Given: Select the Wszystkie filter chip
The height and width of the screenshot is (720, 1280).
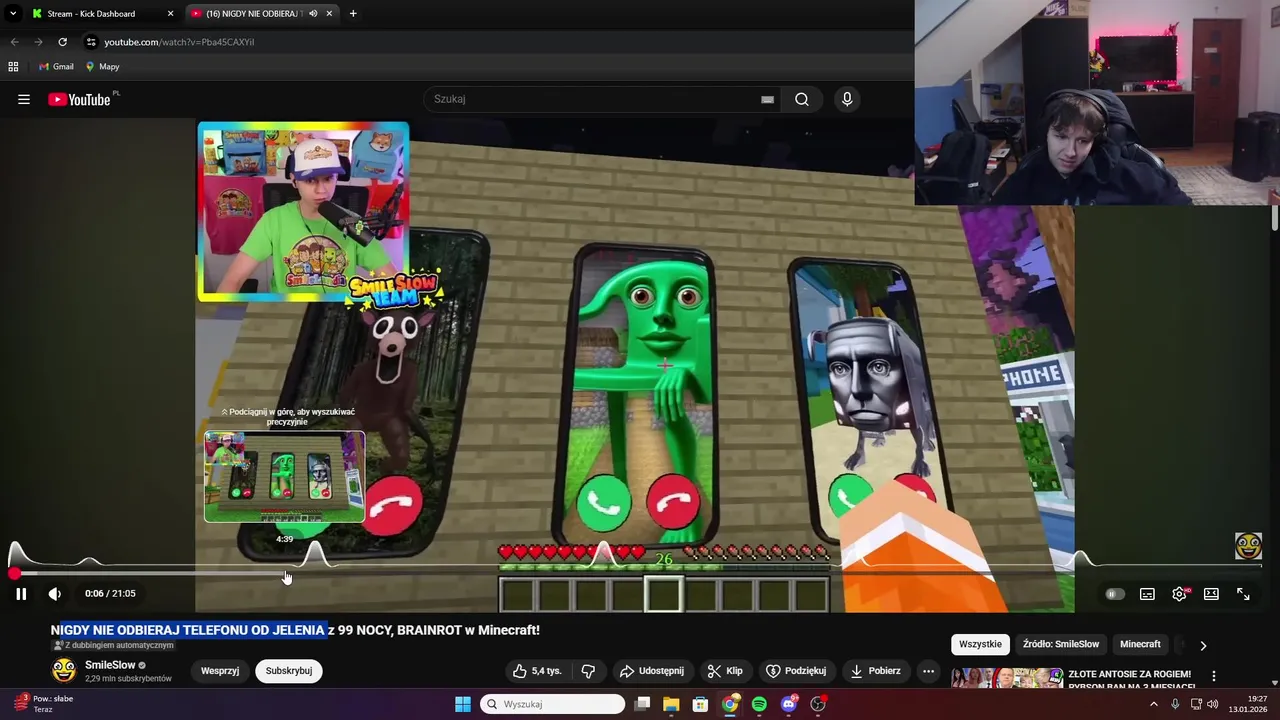Looking at the screenshot, I should click(980, 644).
